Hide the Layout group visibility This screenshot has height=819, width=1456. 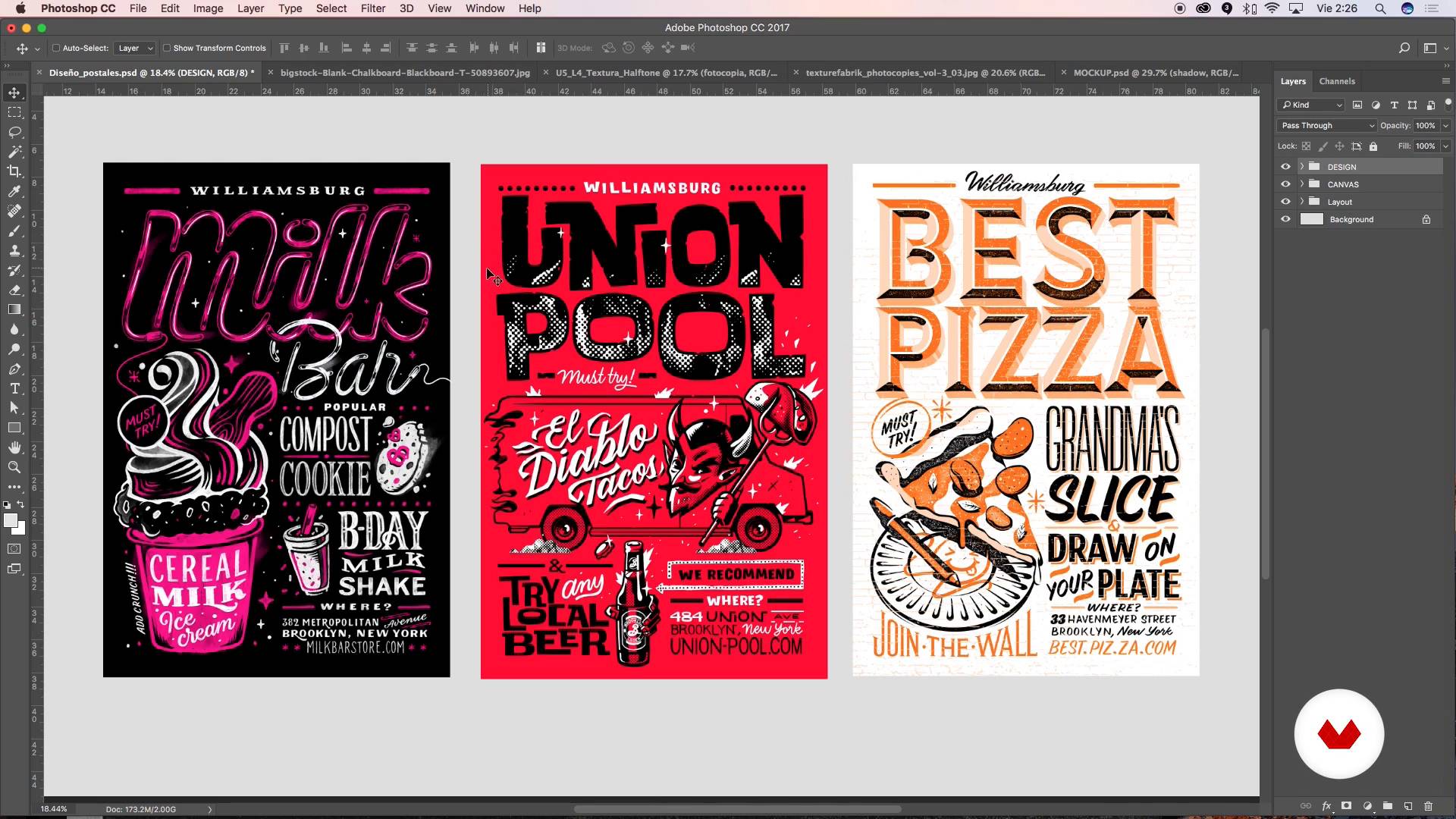click(x=1285, y=202)
